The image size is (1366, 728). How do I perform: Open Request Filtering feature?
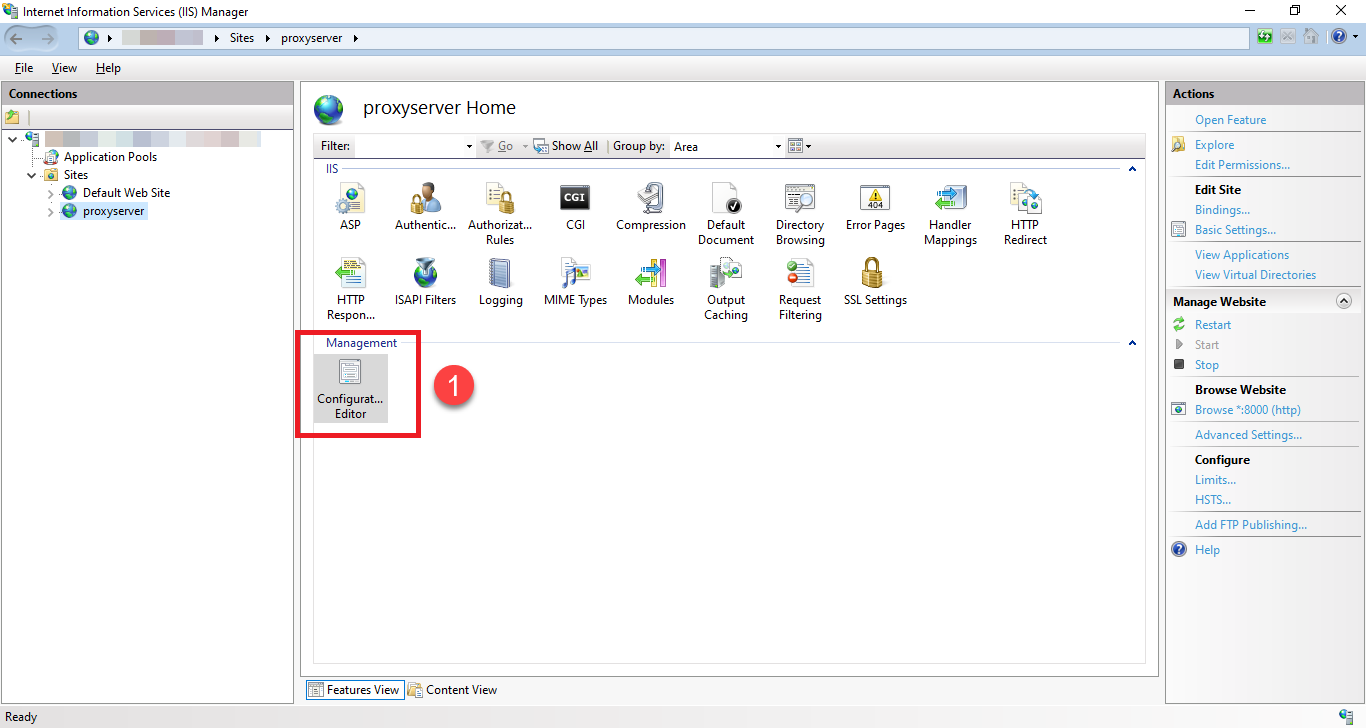[x=800, y=289]
